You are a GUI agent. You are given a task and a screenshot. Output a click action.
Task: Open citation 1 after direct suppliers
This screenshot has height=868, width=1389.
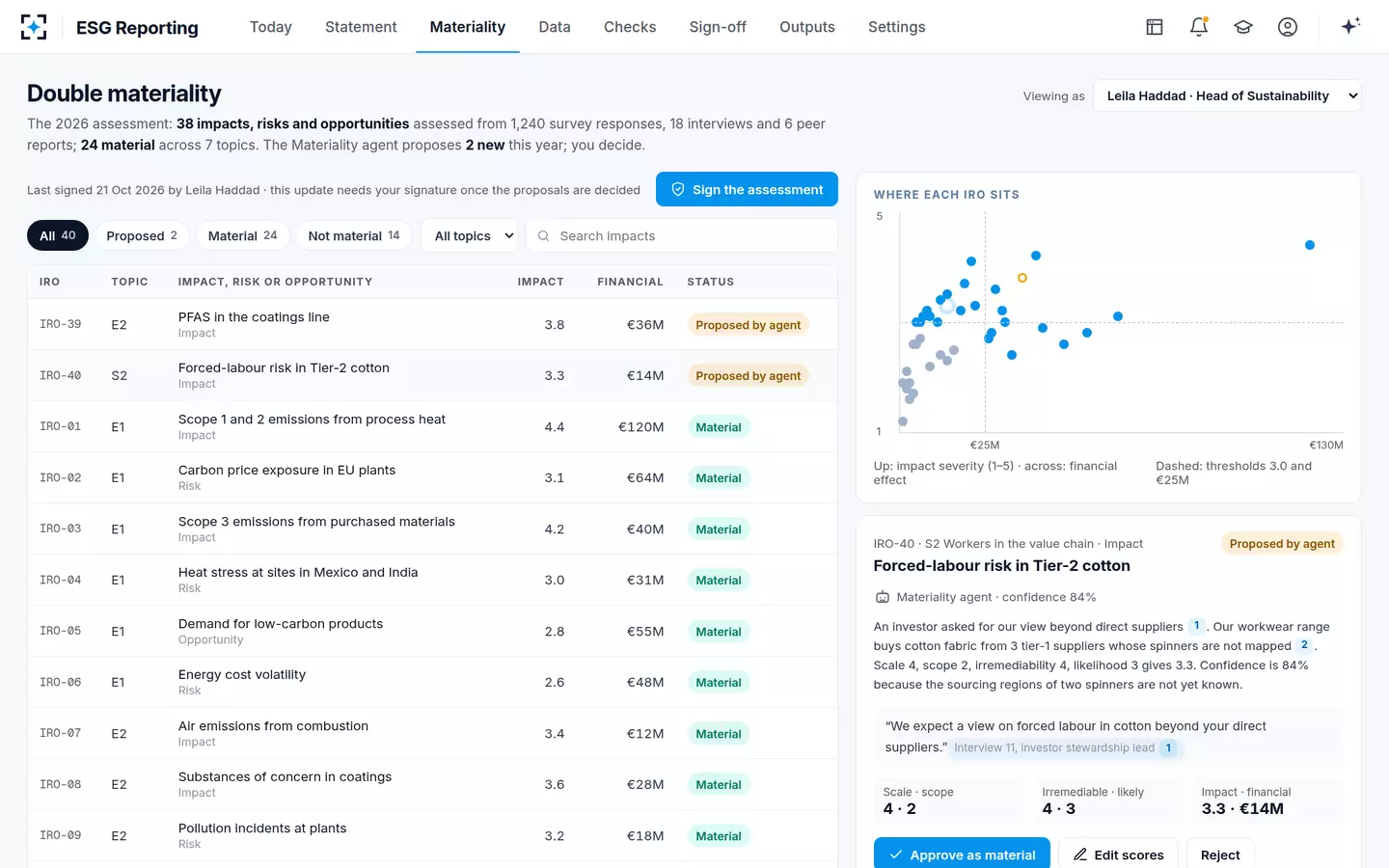[1197, 626]
